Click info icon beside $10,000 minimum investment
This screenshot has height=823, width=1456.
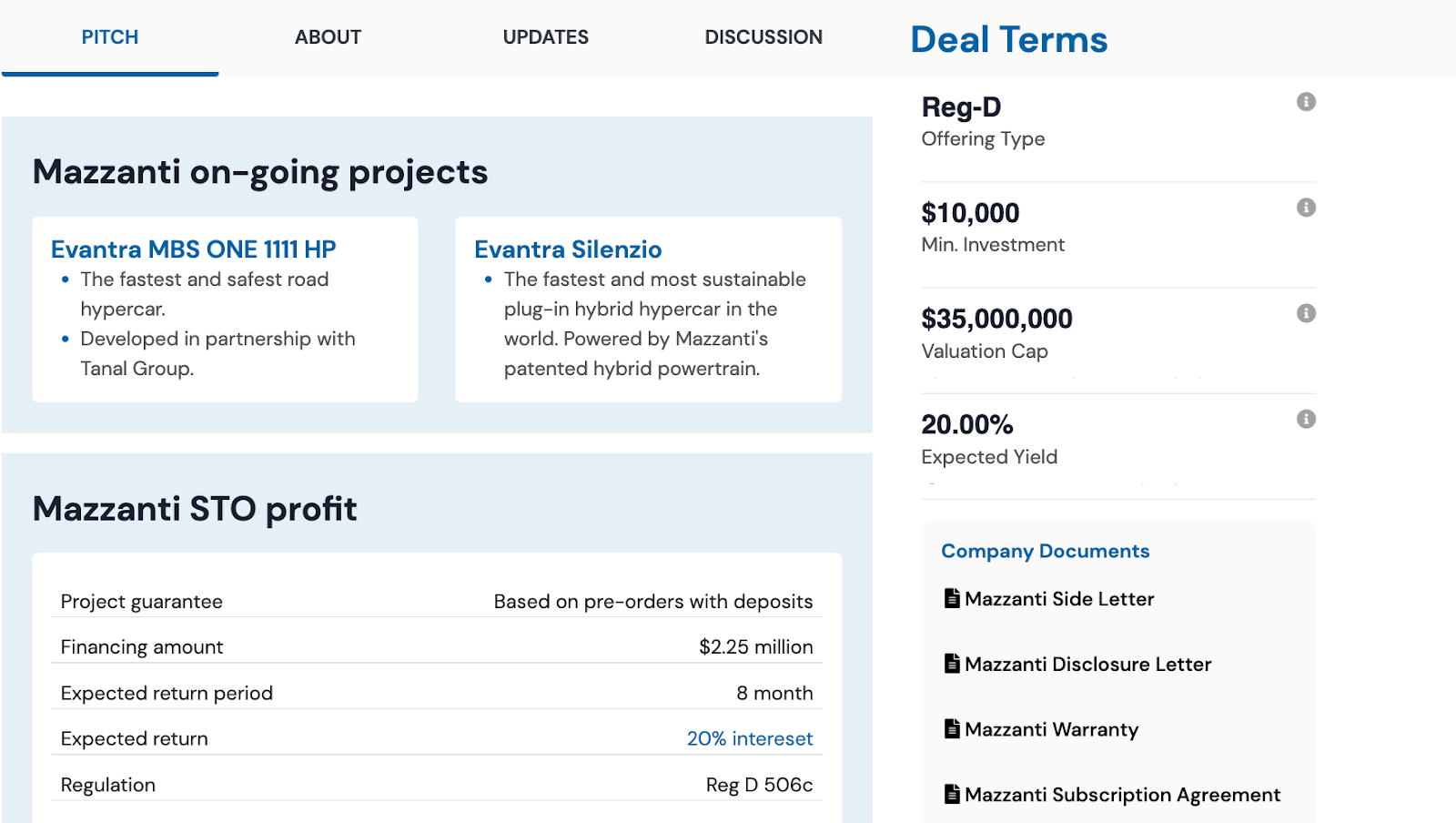[x=1306, y=208]
